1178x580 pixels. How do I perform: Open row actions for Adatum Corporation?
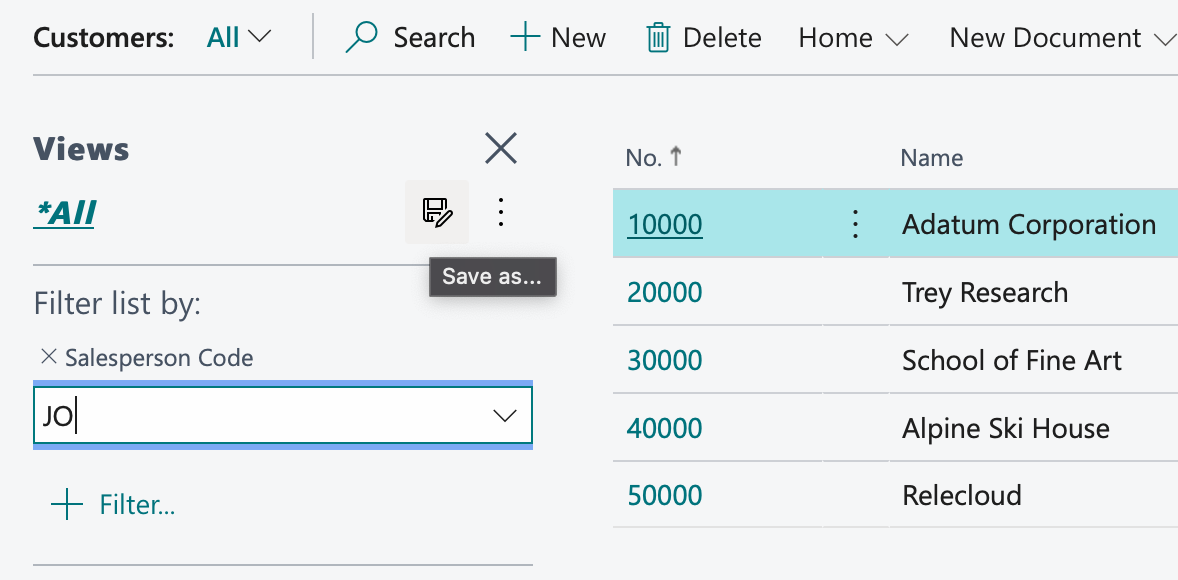855,225
